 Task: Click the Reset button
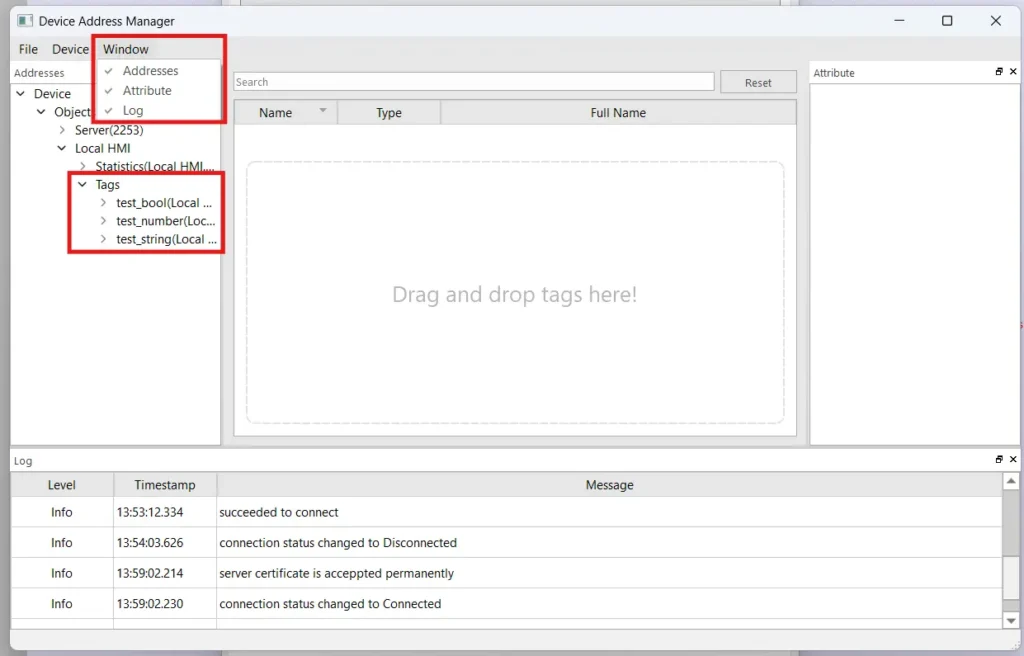click(758, 82)
